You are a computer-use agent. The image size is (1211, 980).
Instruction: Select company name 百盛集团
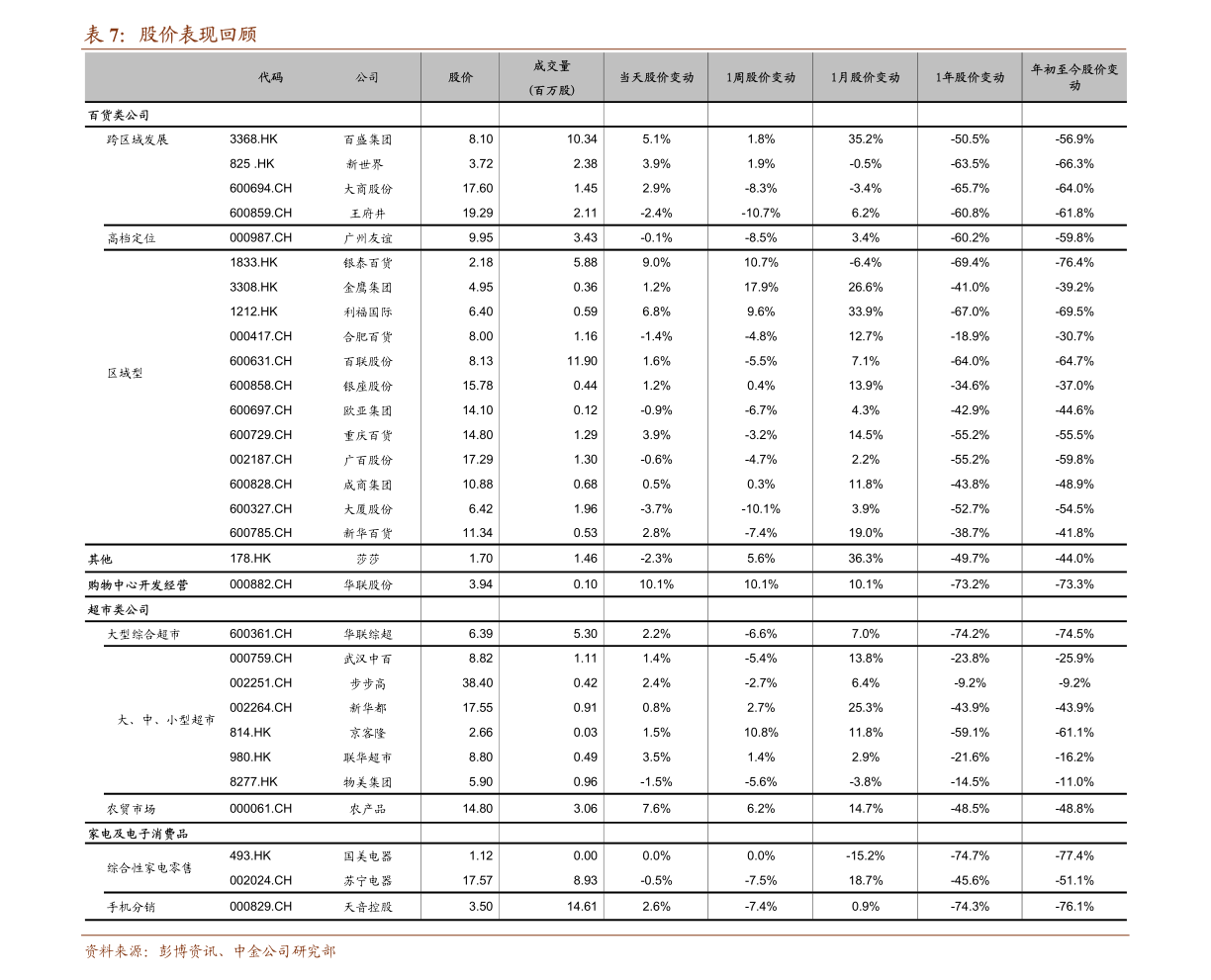367,140
